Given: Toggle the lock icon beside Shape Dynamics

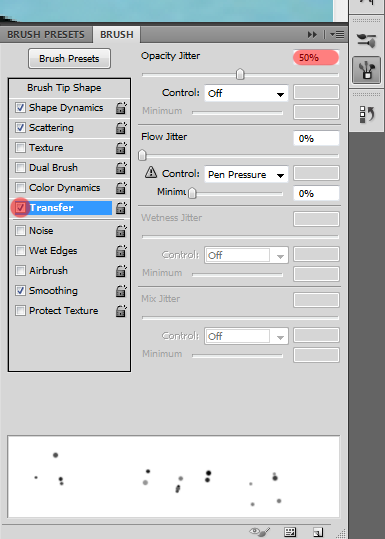Looking at the screenshot, I should pyautogui.click(x=121, y=108).
